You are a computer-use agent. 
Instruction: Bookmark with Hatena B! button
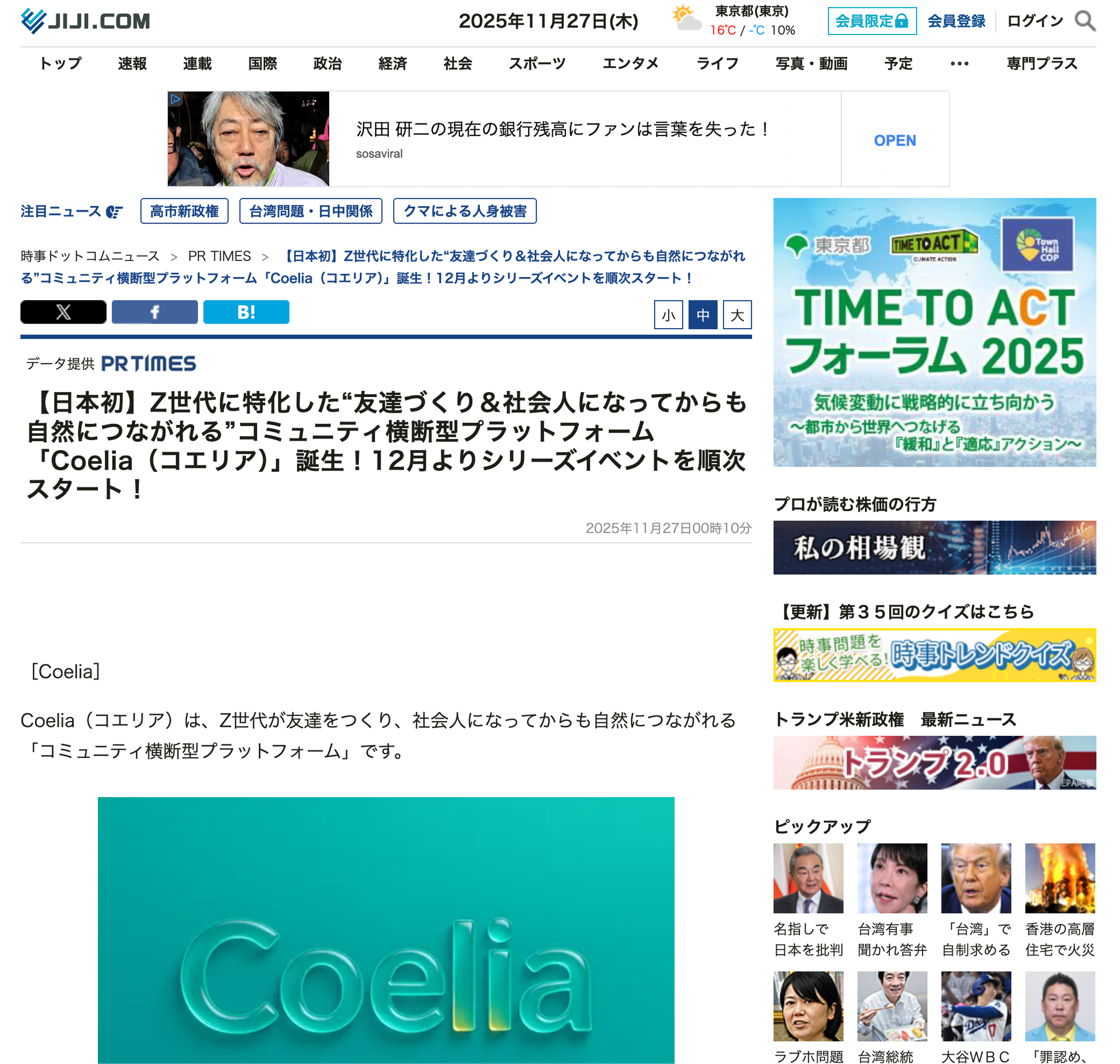pos(246,312)
